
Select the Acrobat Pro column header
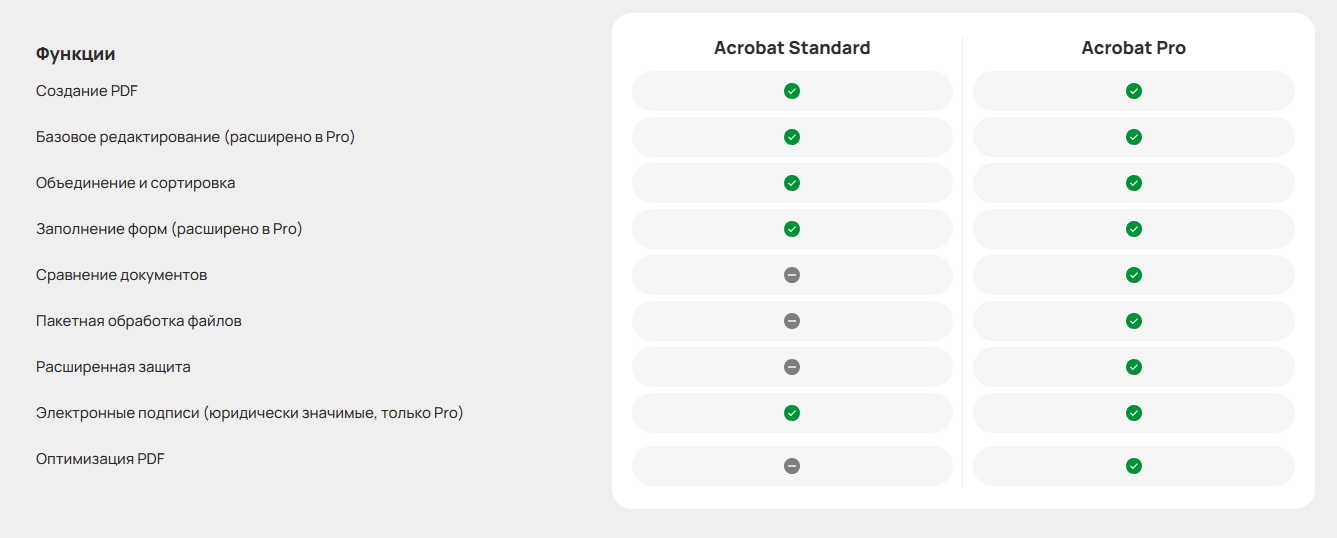pos(1133,48)
